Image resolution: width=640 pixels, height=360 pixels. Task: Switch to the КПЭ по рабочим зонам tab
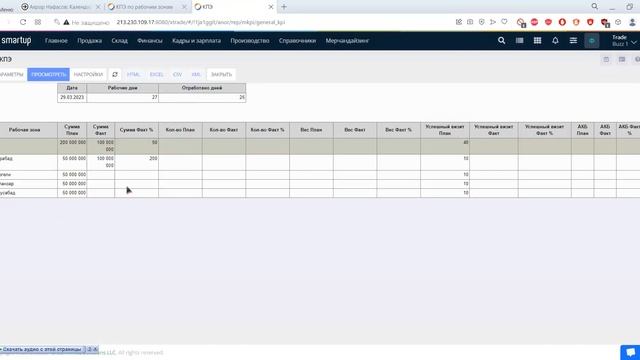click(x=144, y=7)
